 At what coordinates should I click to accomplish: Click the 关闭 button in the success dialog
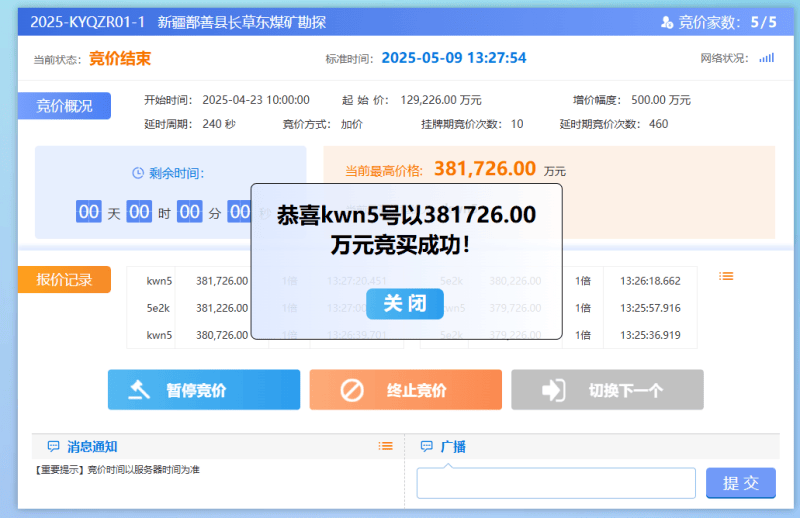pos(404,303)
